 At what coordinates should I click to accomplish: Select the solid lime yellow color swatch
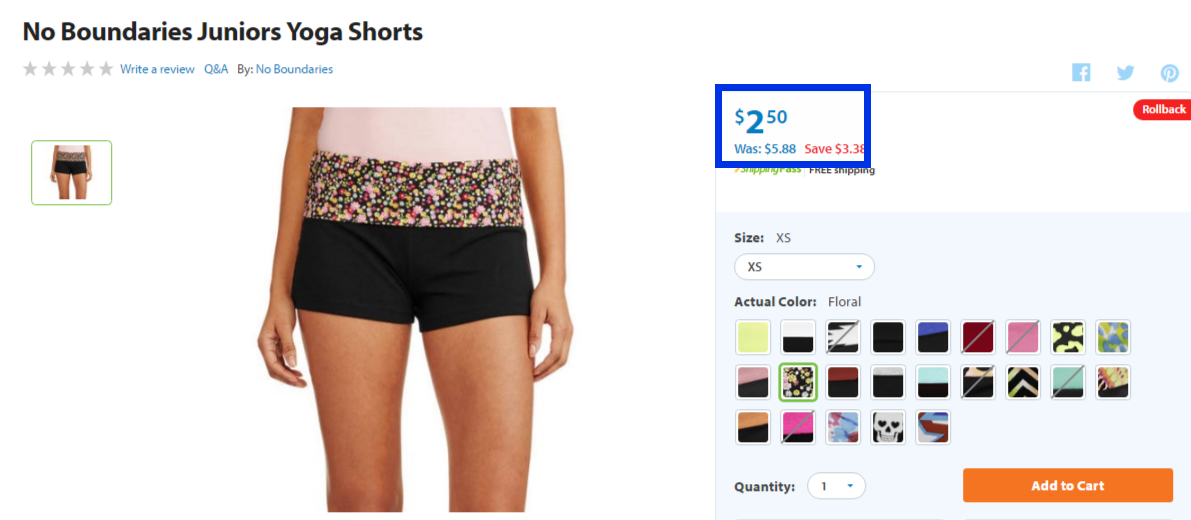753,337
